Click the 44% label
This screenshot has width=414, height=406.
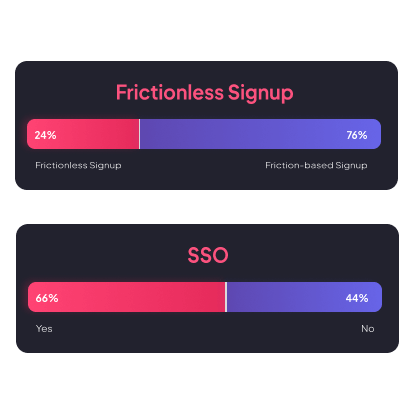pos(357,298)
